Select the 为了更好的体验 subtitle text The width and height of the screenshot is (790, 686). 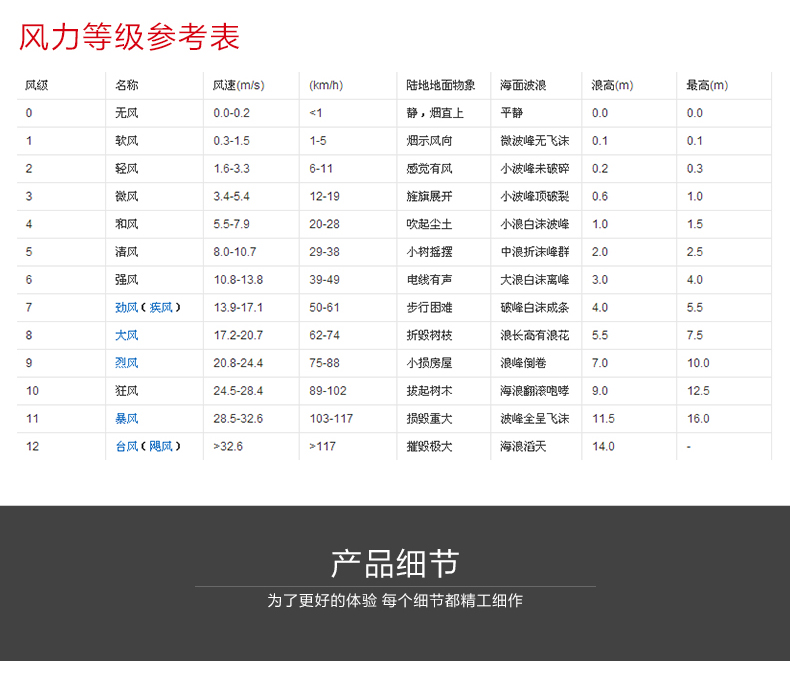click(x=322, y=600)
